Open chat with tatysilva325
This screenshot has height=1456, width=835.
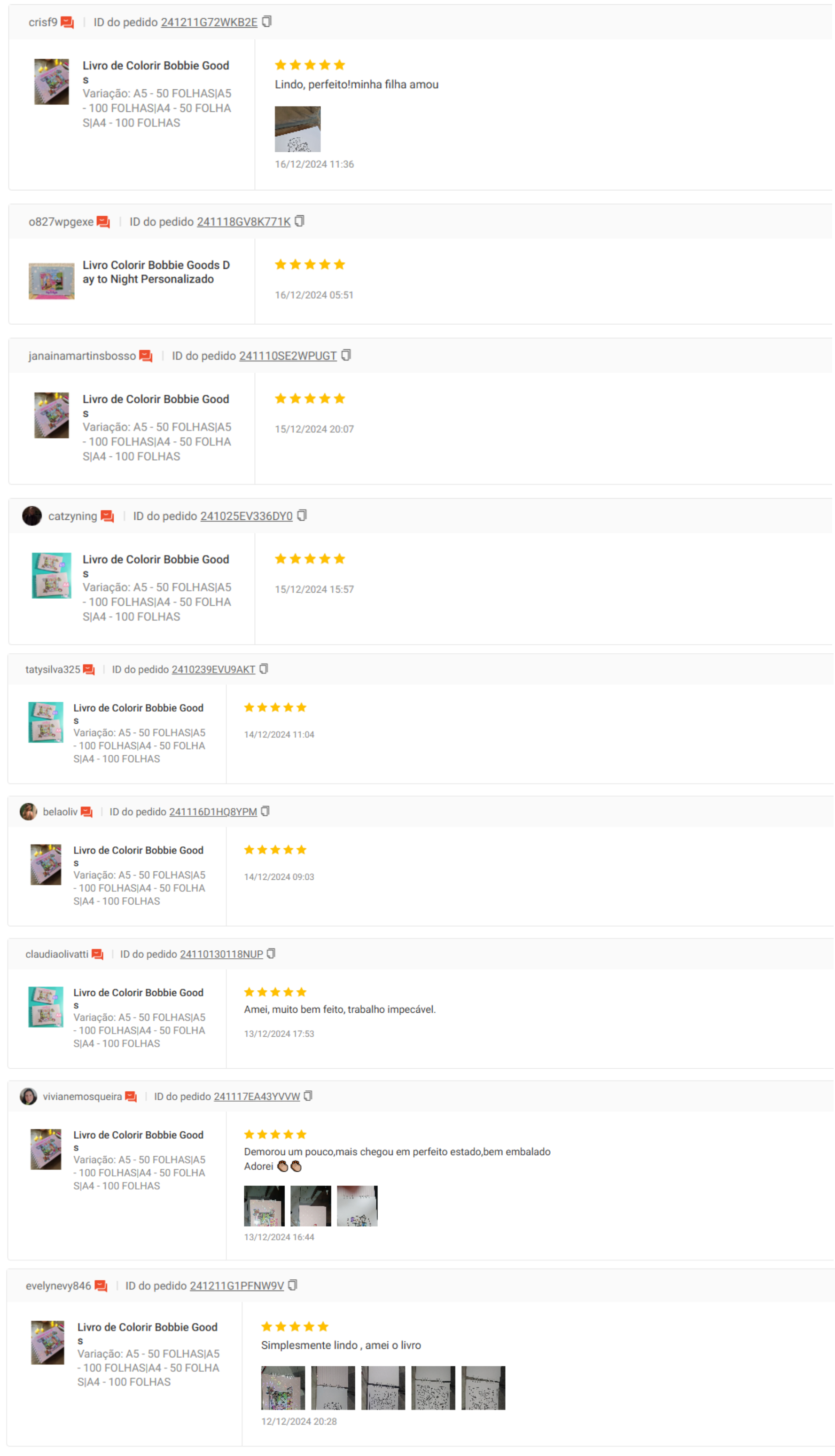coord(89,670)
